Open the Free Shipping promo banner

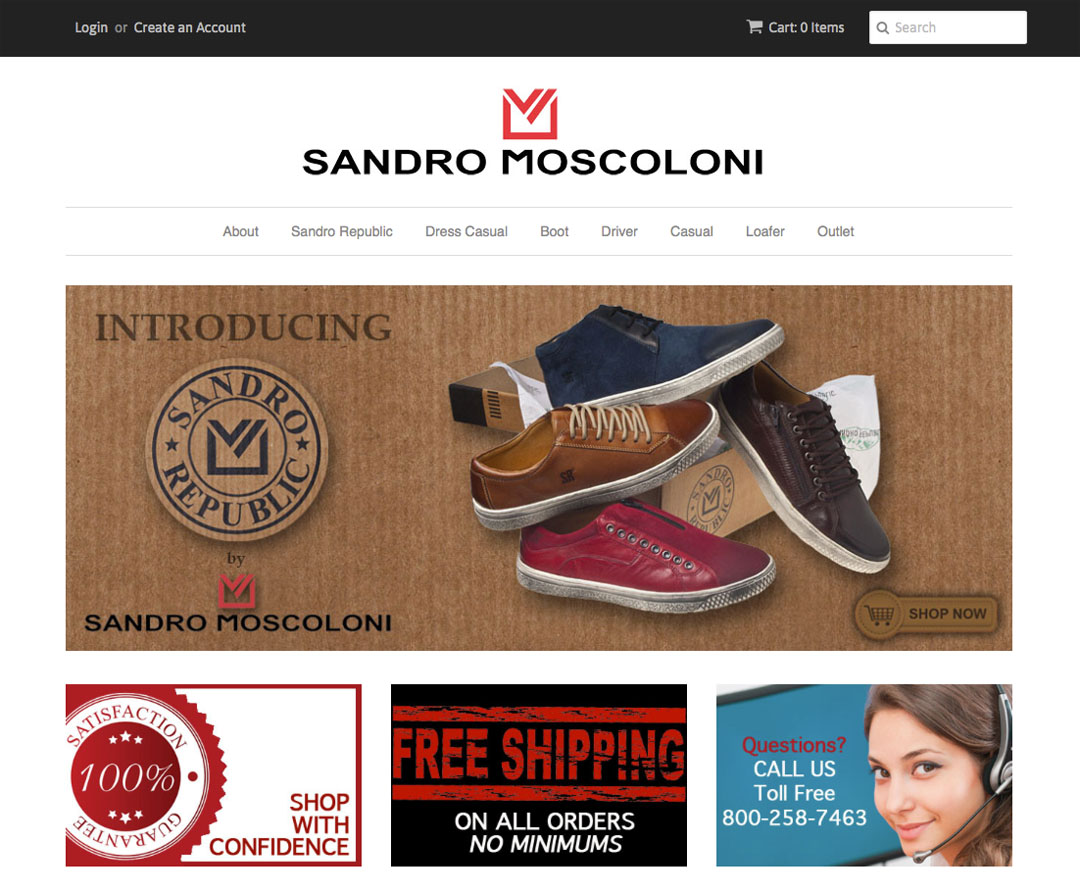coord(539,775)
